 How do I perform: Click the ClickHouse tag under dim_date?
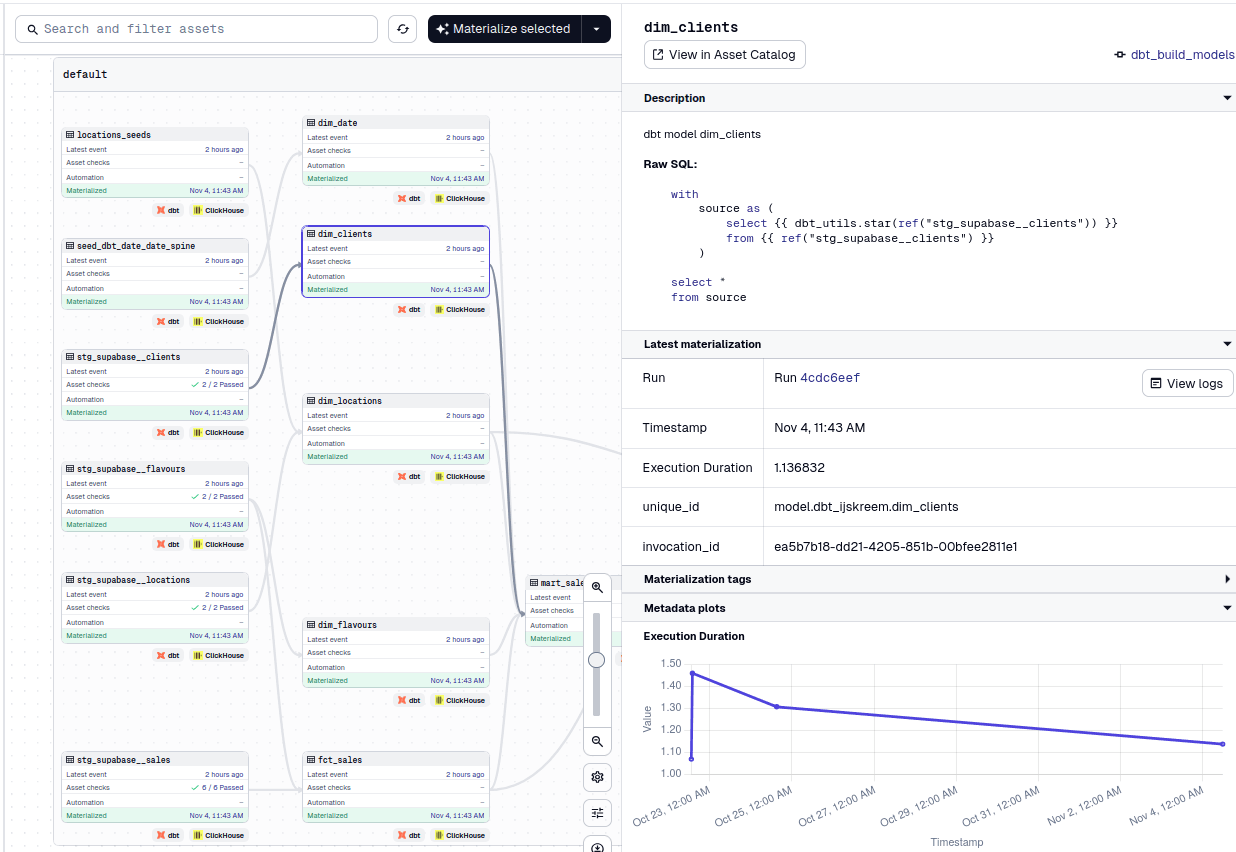pos(459,198)
